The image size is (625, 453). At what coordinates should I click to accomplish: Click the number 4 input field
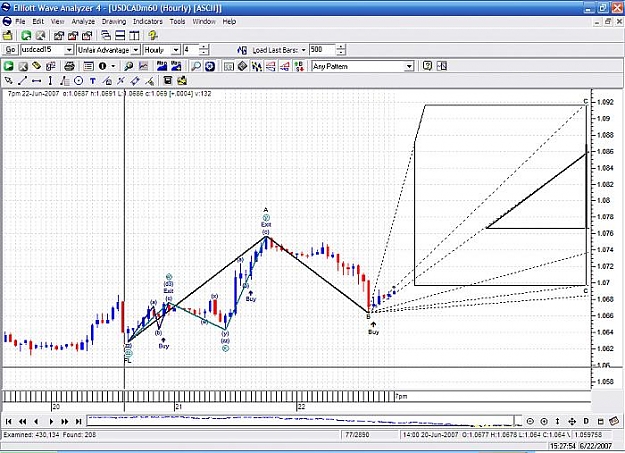191,50
